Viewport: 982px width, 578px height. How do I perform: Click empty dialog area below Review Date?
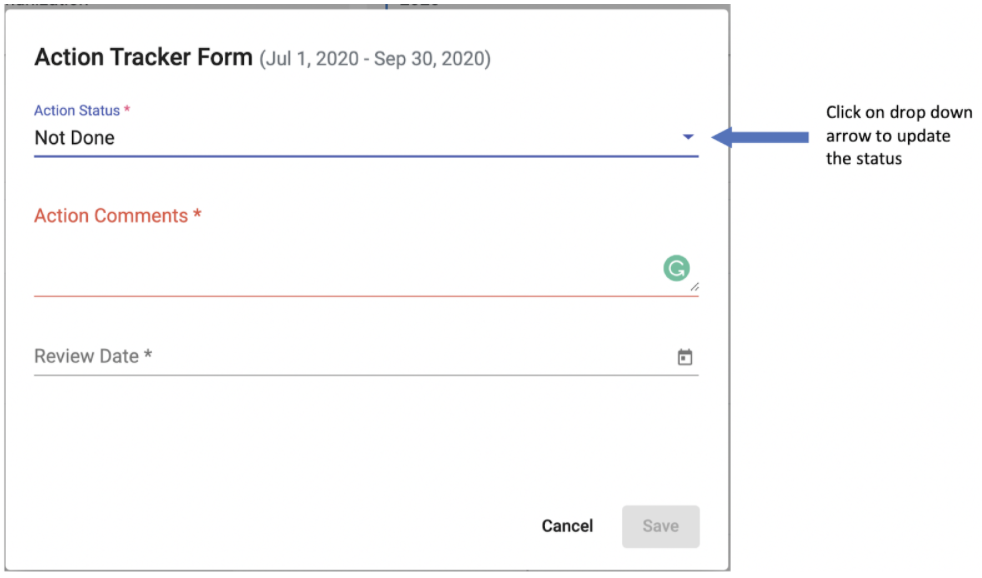coord(366,438)
